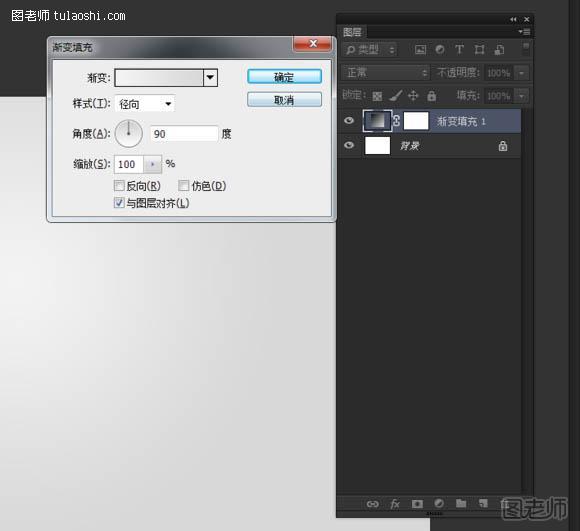The width and height of the screenshot is (580, 531).
Task: Create new fill or adjustment layer icon
Action: tap(439, 503)
